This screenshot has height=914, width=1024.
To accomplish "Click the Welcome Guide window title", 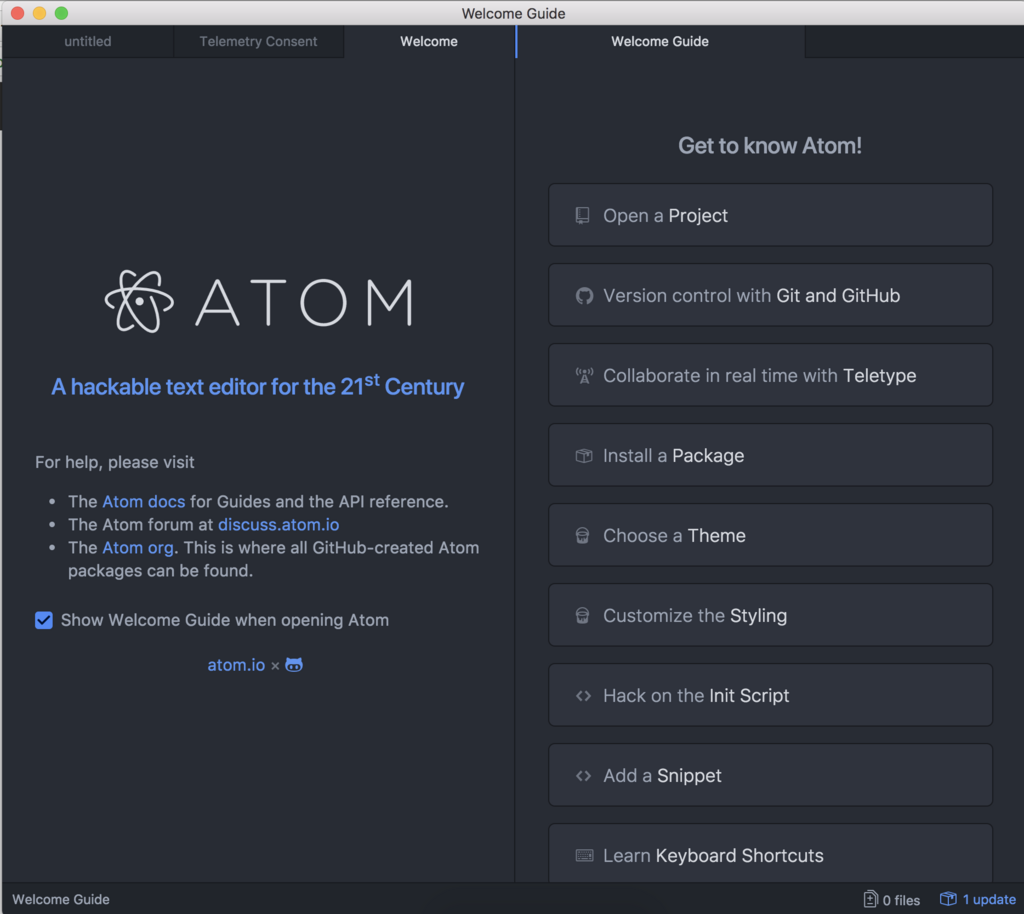I will point(513,13).
